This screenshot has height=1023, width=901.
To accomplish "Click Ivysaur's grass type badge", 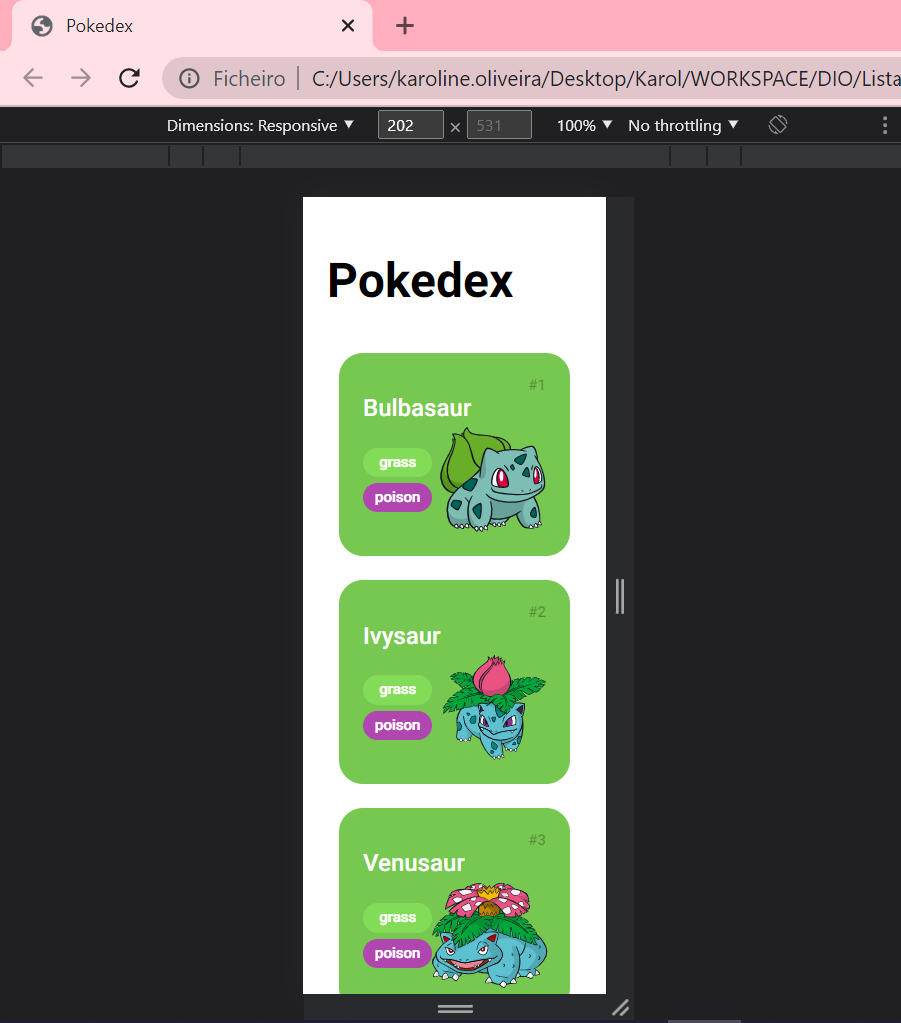I will (x=397, y=690).
